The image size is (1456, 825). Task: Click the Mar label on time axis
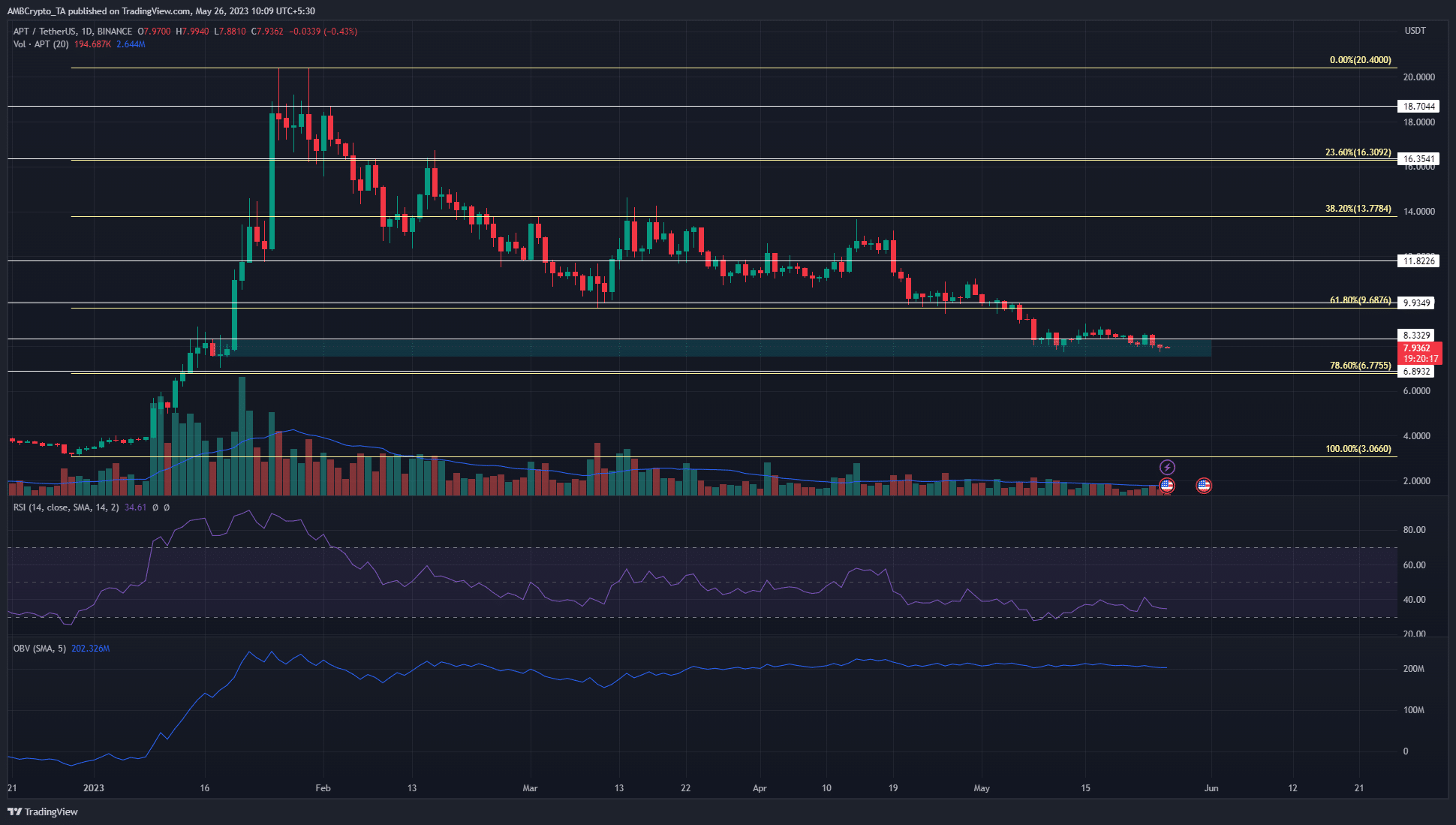(531, 788)
